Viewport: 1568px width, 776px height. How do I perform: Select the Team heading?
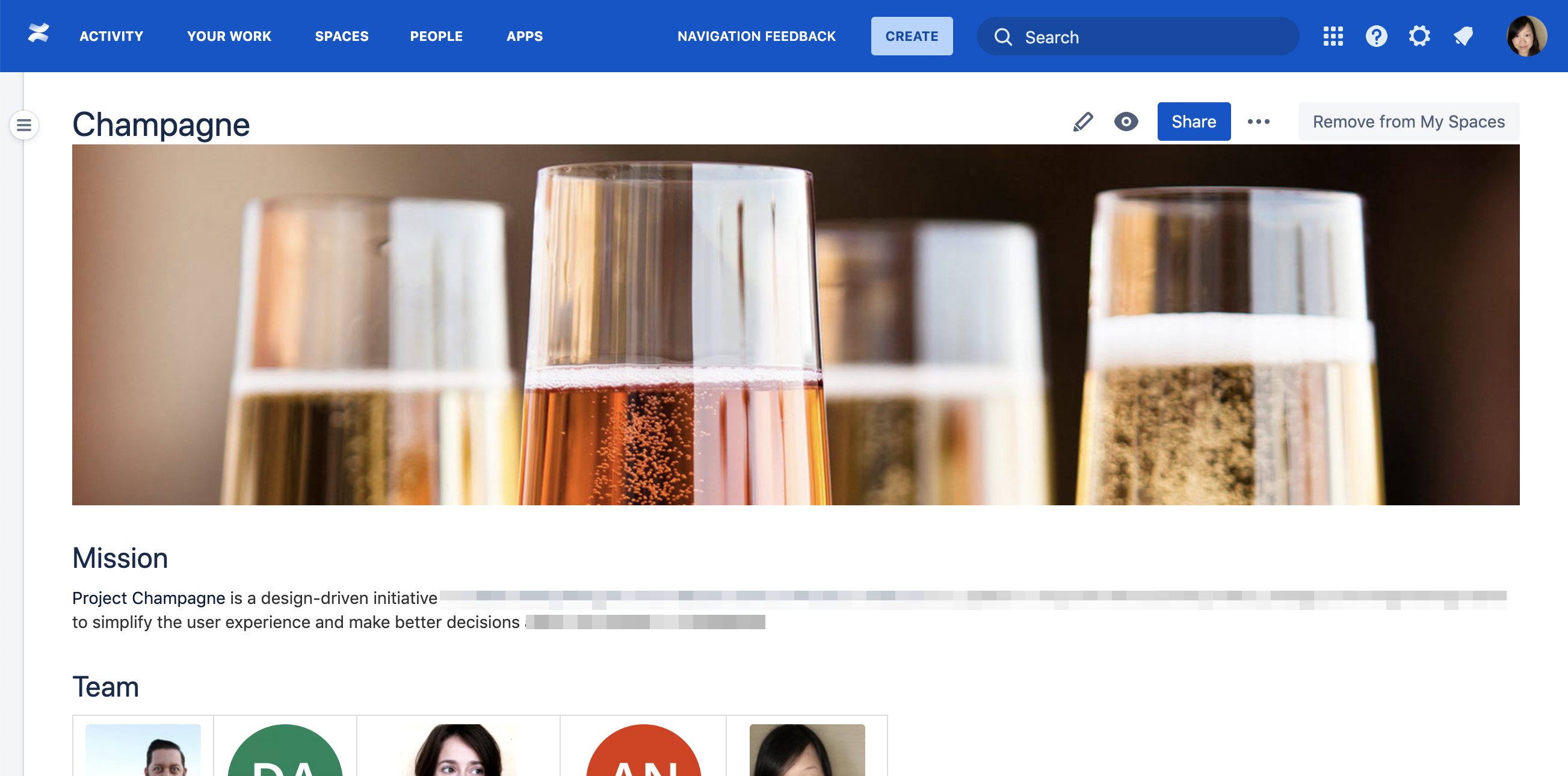[x=105, y=686]
